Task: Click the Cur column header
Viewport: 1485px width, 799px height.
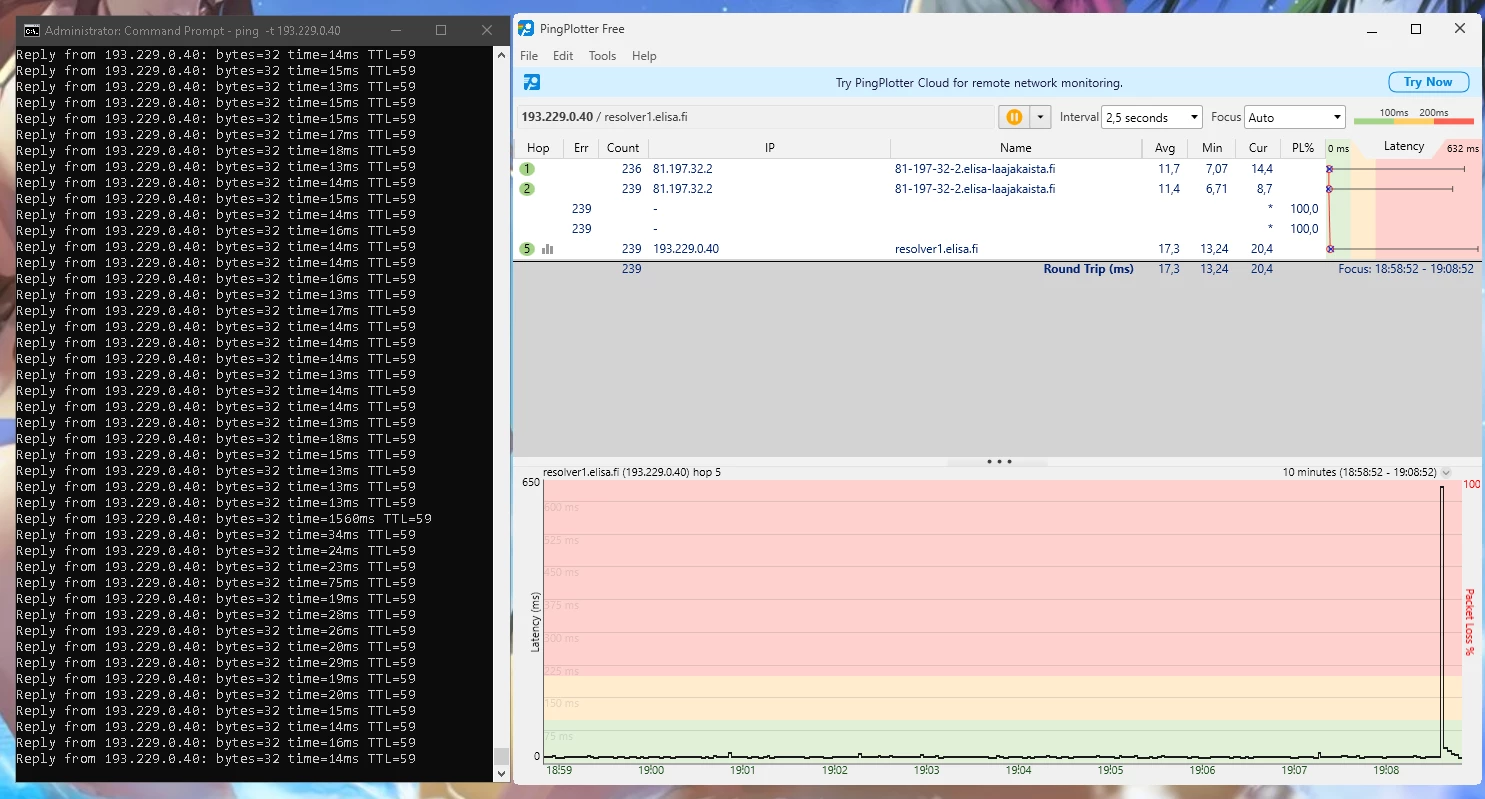Action: 1258,148
